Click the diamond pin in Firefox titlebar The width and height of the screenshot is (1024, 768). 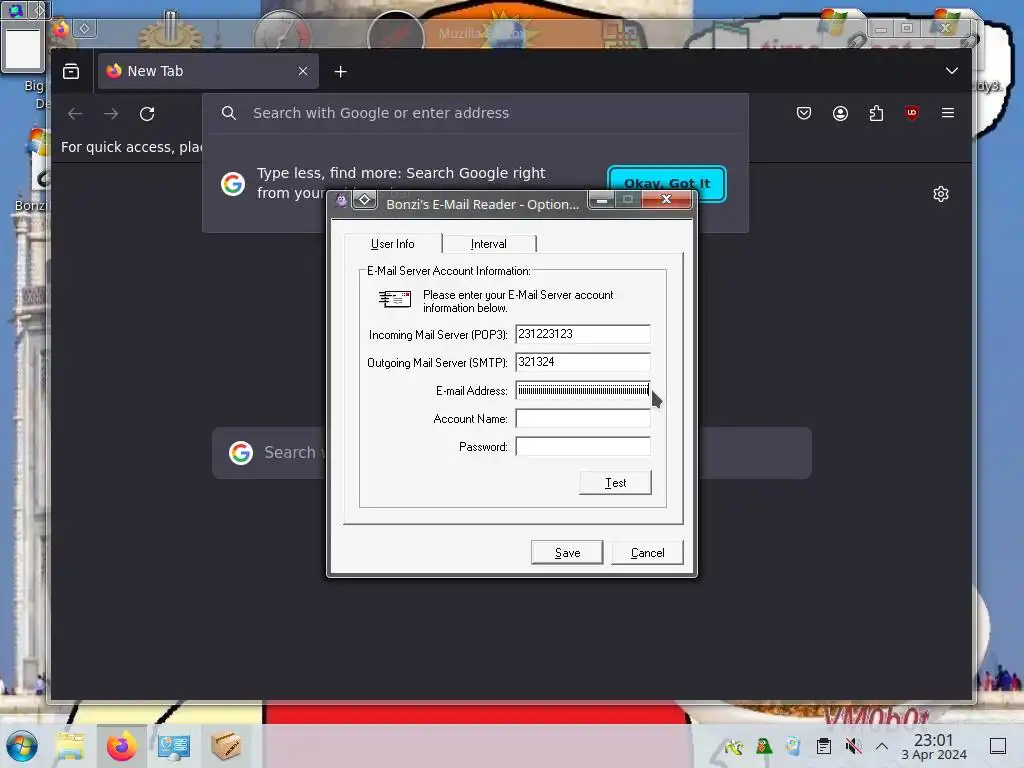(84, 28)
